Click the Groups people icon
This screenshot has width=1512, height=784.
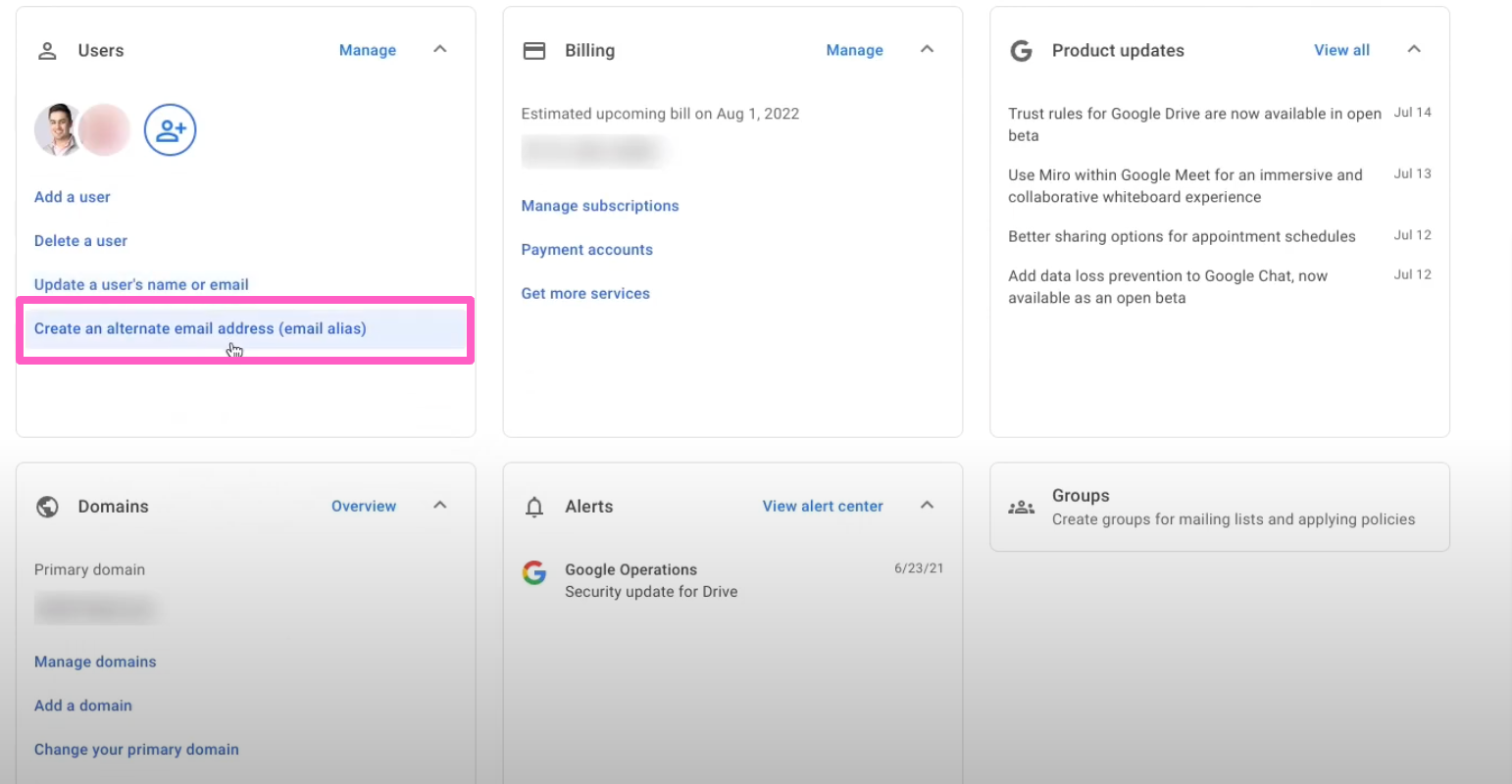(x=1021, y=508)
